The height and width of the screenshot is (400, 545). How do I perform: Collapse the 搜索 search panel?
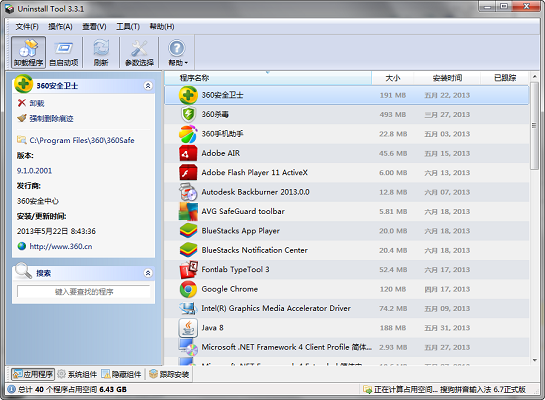point(148,273)
